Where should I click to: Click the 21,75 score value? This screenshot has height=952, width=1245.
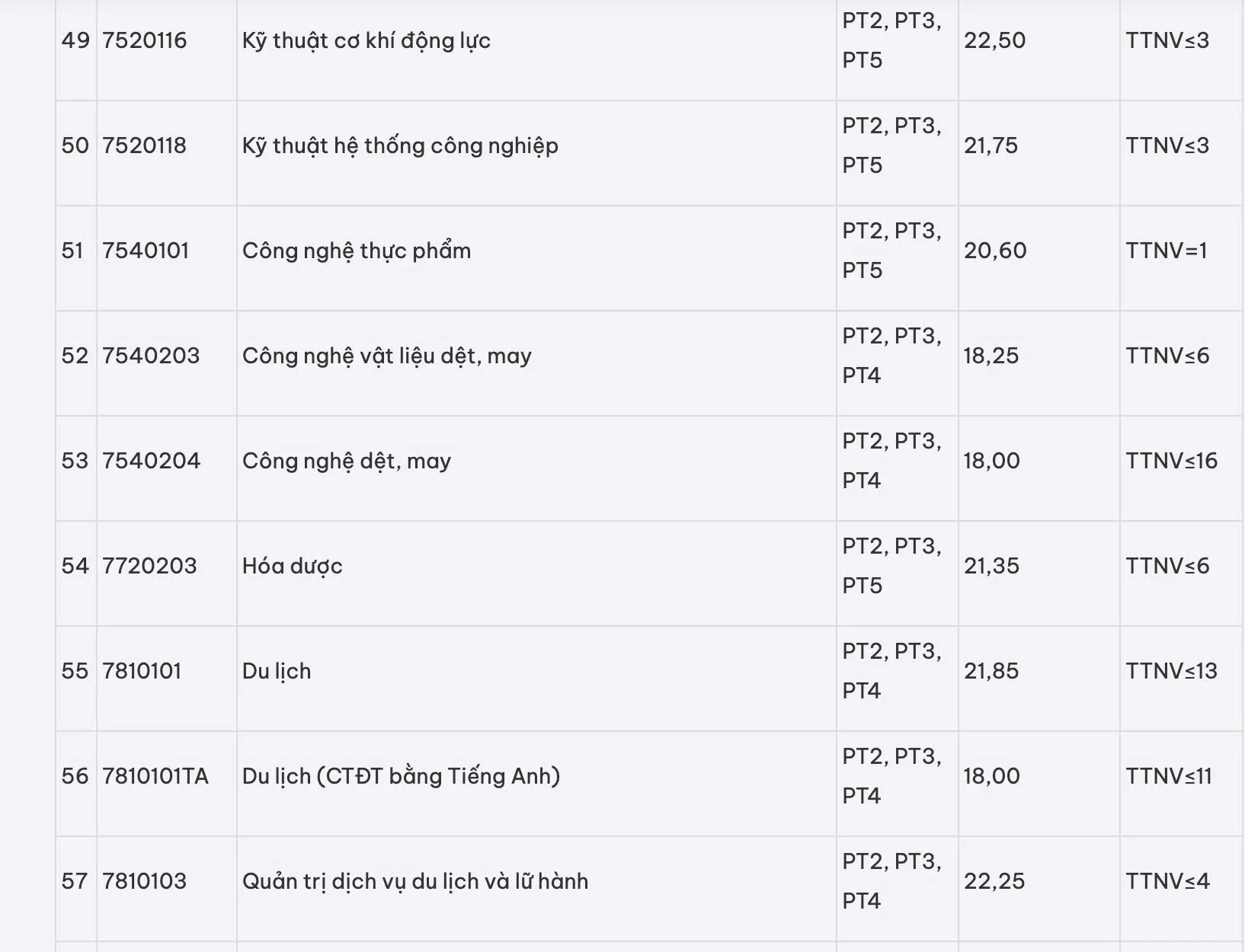tap(991, 145)
